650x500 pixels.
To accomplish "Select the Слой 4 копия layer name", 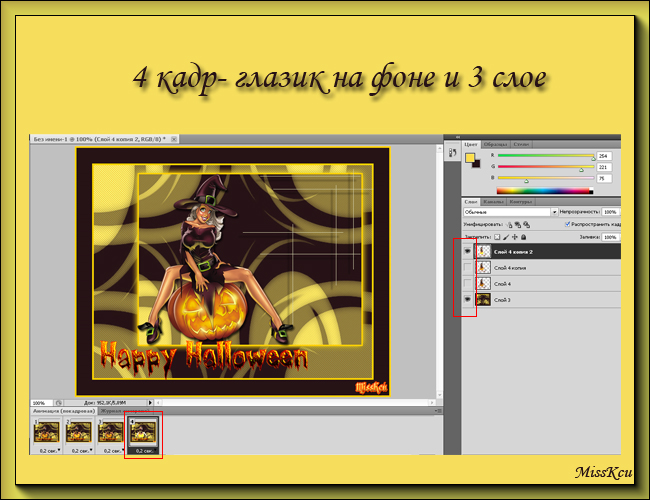I will coord(510,268).
